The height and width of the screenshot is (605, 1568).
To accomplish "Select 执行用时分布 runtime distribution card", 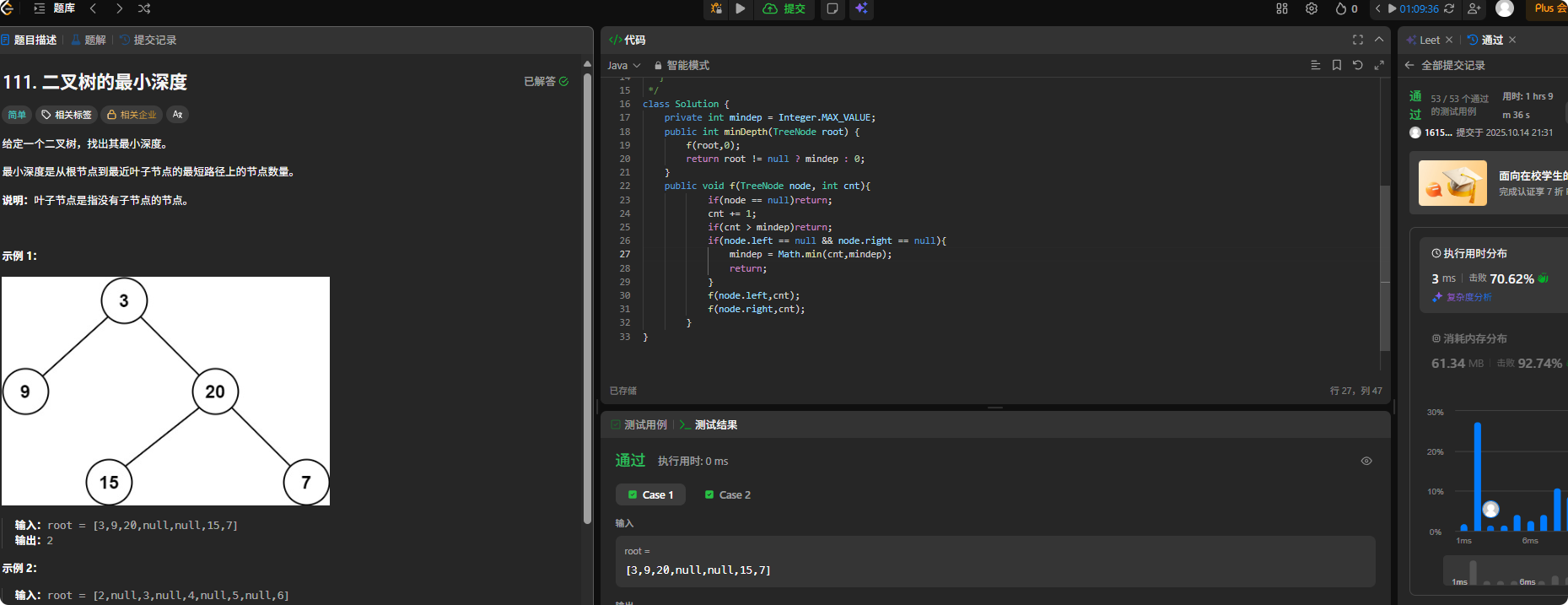I will [x=1494, y=274].
